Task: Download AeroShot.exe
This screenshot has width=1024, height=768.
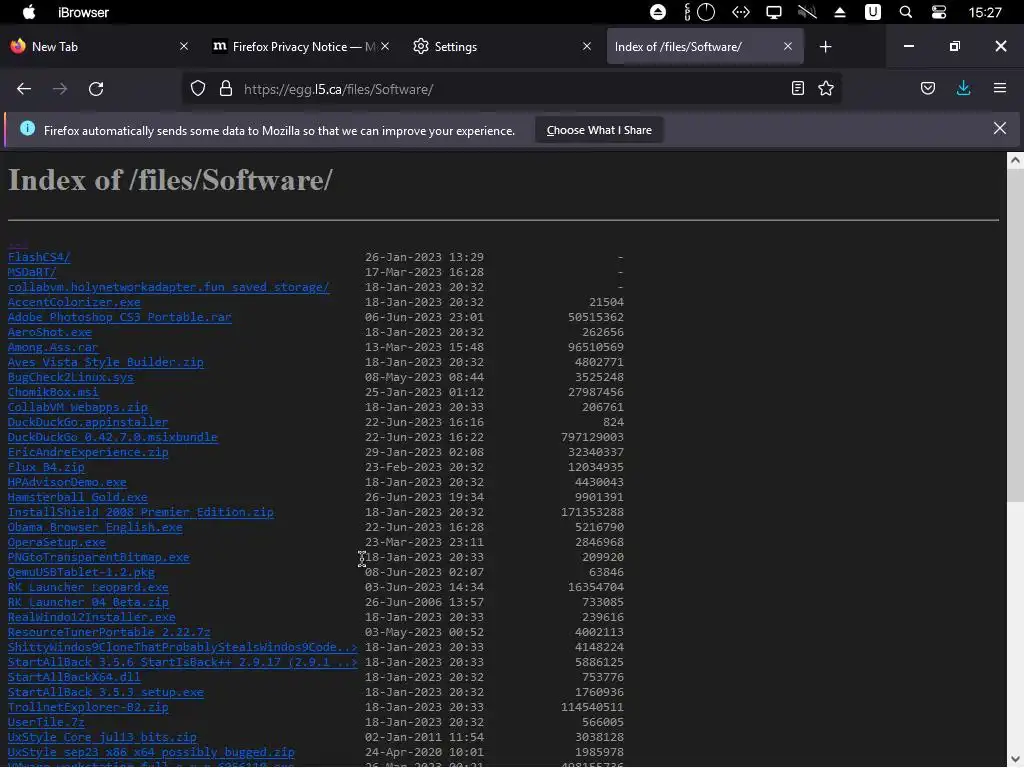Action: (50, 332)
